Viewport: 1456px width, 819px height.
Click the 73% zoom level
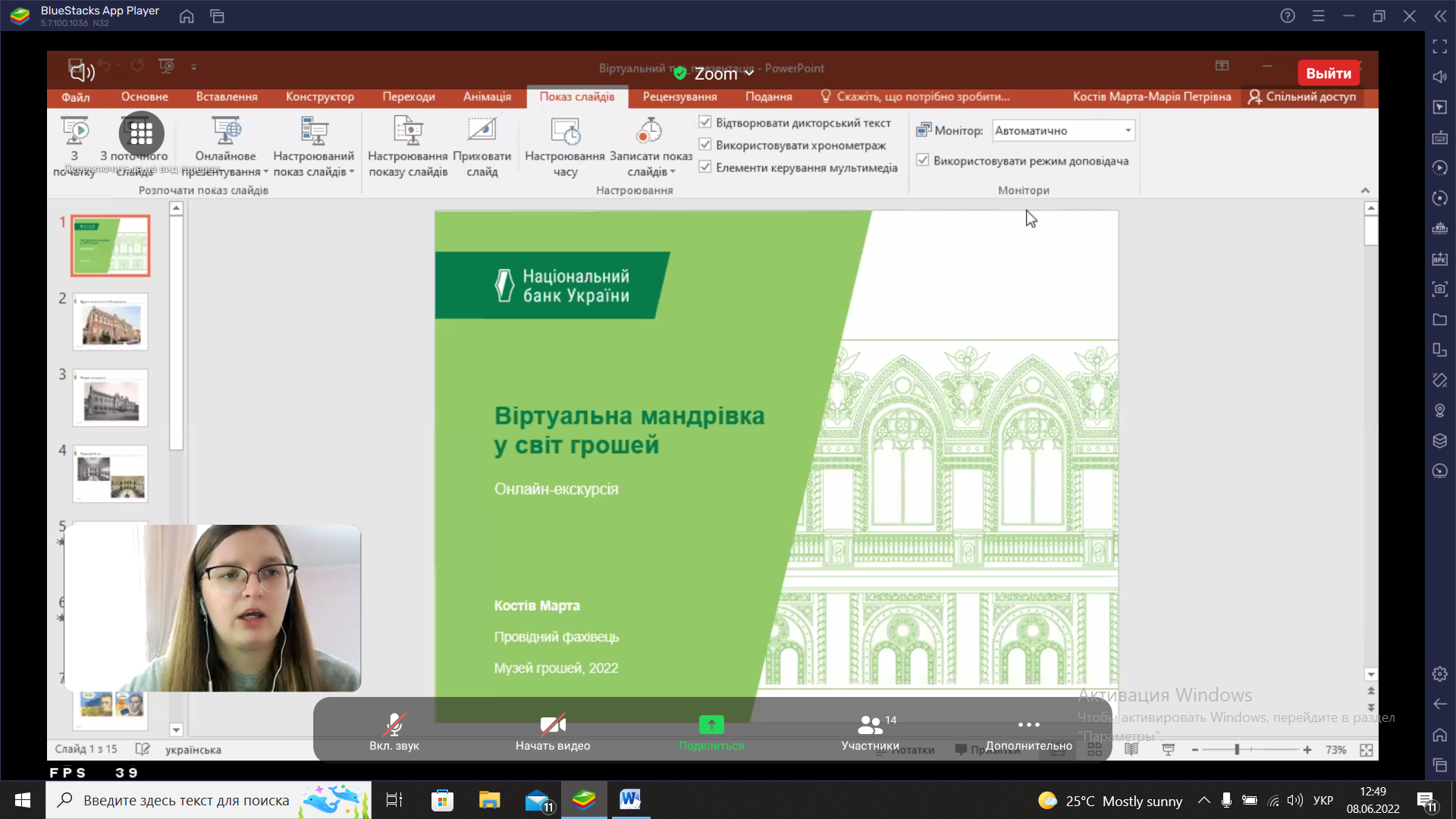tap(1336, 750)
